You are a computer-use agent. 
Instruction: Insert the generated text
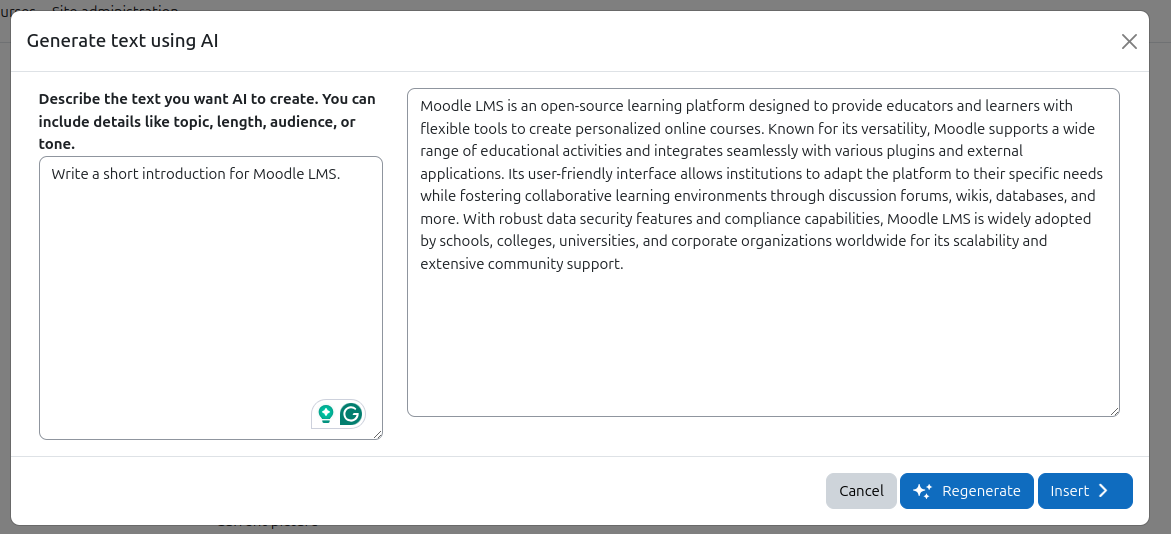tap(1085, 491)
